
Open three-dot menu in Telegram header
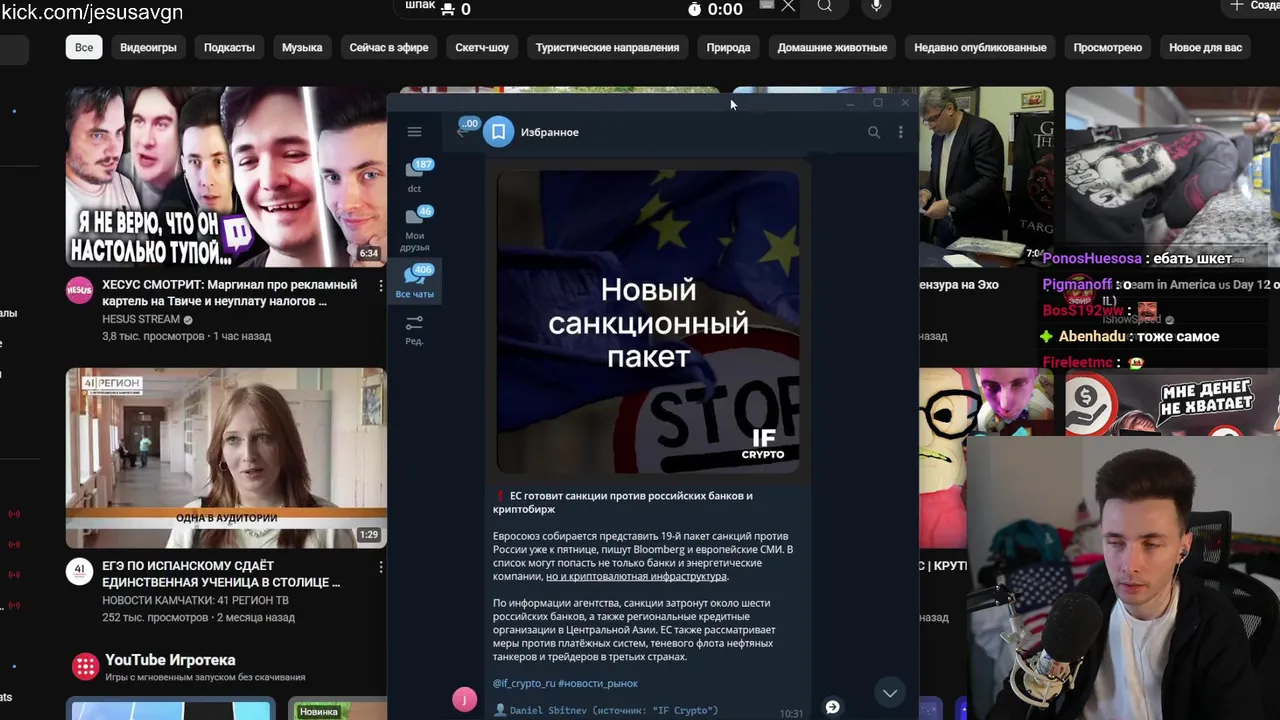[900, 132]
